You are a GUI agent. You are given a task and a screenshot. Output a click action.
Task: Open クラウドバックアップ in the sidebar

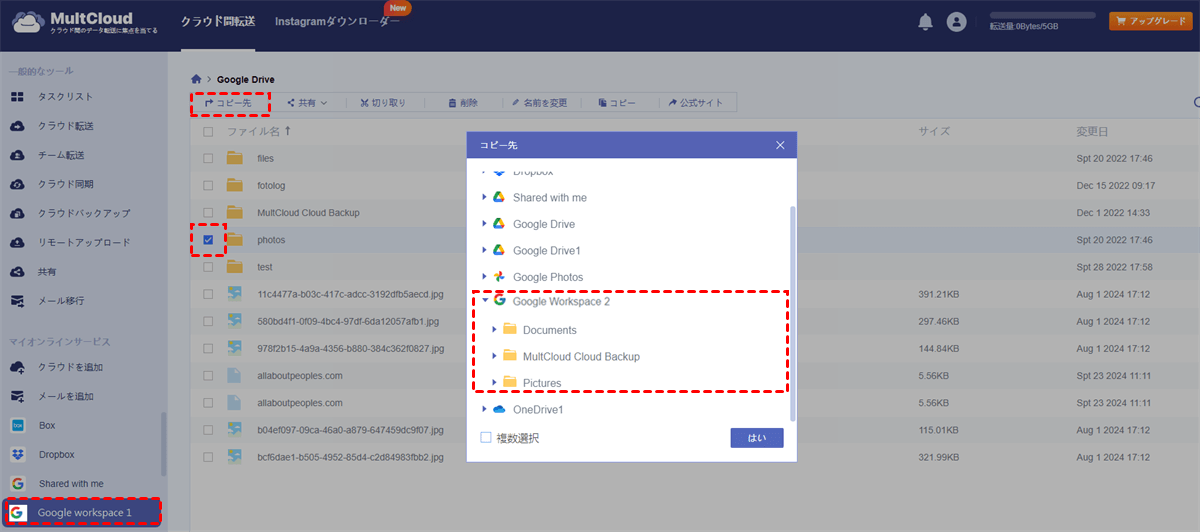click(x=84, y=213)
